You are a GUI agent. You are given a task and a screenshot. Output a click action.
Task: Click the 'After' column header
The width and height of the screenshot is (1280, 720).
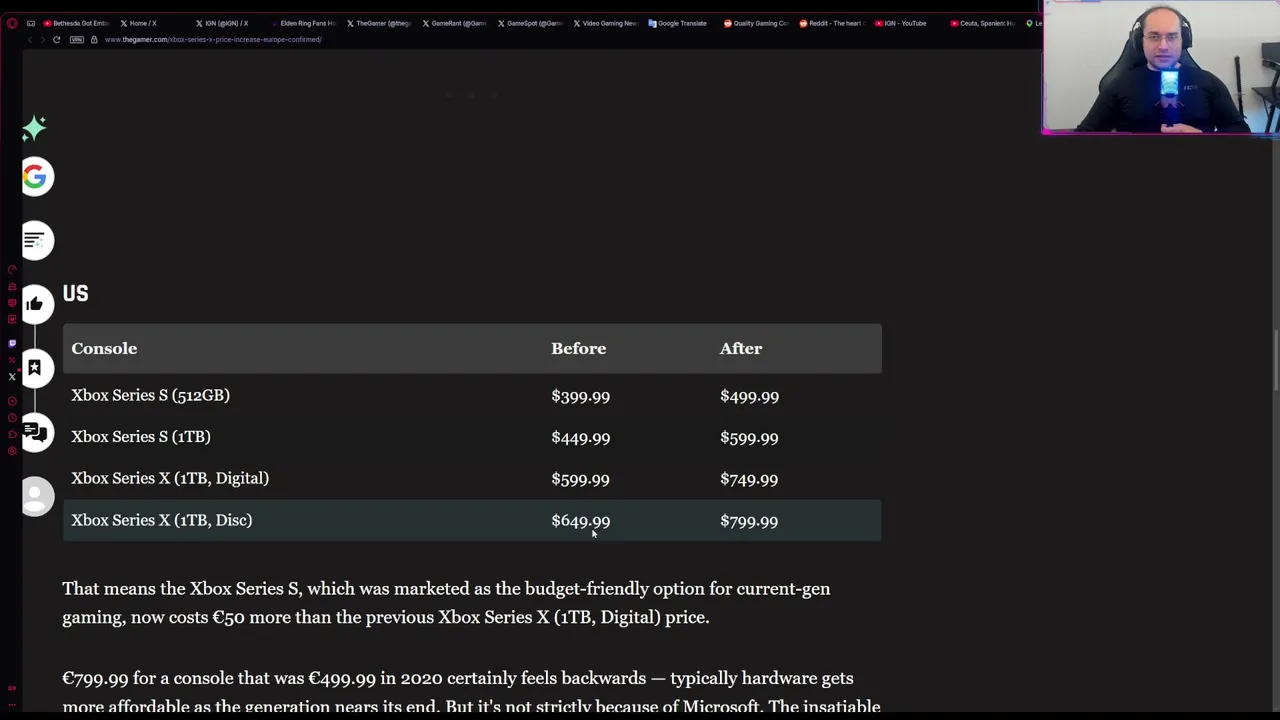[741, 348]
